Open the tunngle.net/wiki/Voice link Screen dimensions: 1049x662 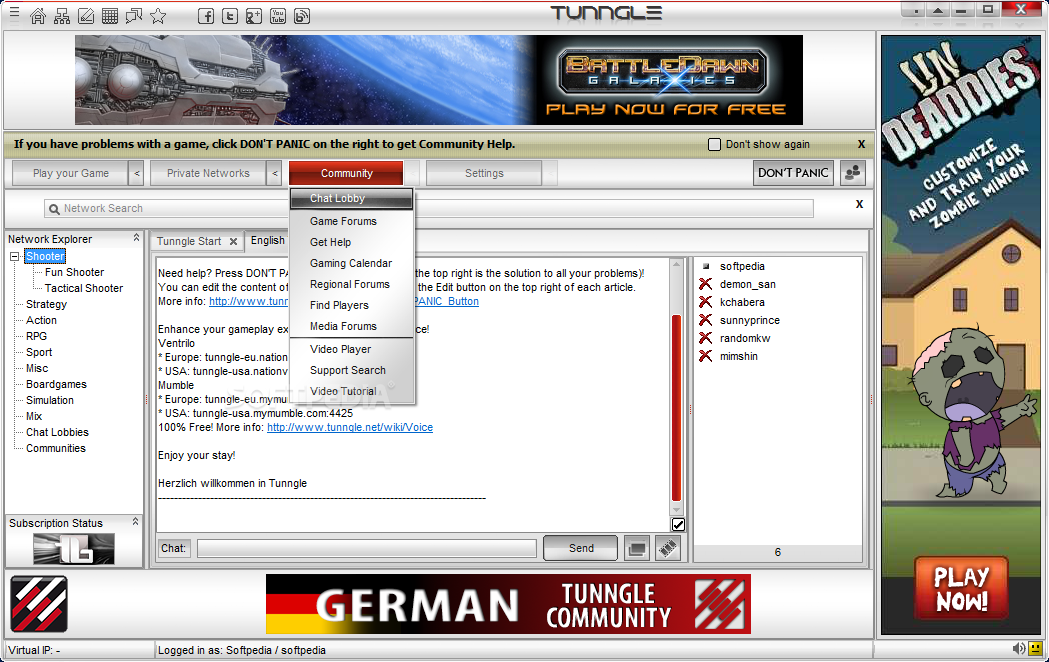[x=350, y=427]
